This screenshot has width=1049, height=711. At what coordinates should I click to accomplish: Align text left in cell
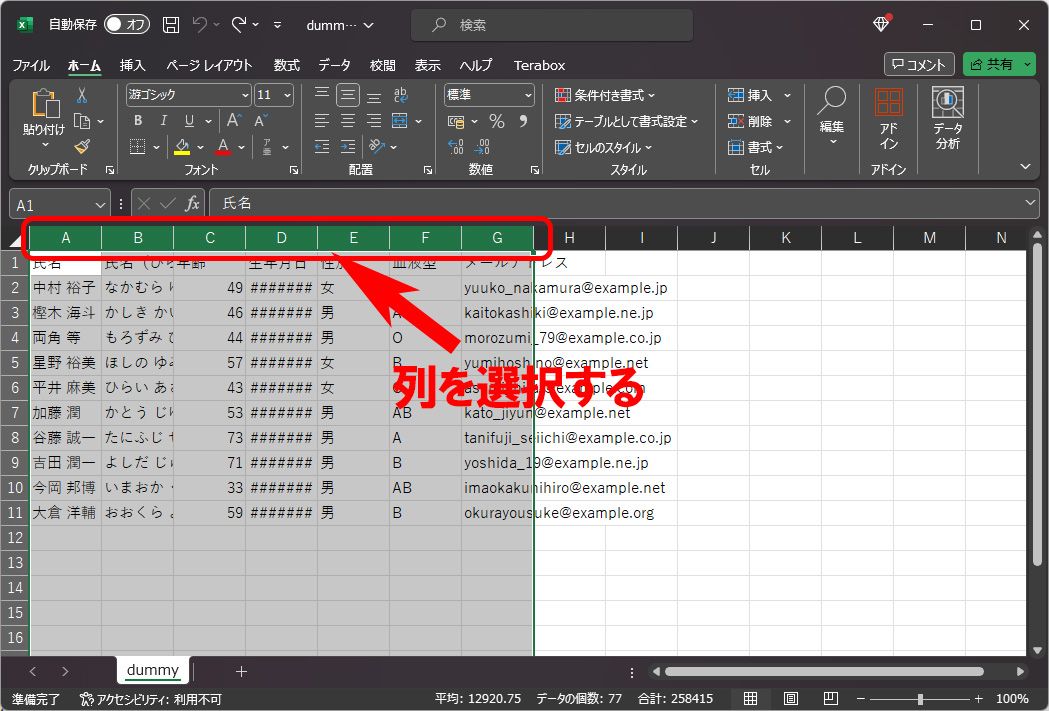click(322, 121)
